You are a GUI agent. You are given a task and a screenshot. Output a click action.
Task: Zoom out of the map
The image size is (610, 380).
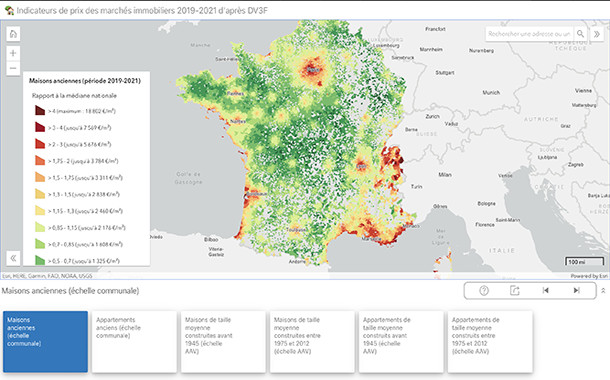[13, 68]
